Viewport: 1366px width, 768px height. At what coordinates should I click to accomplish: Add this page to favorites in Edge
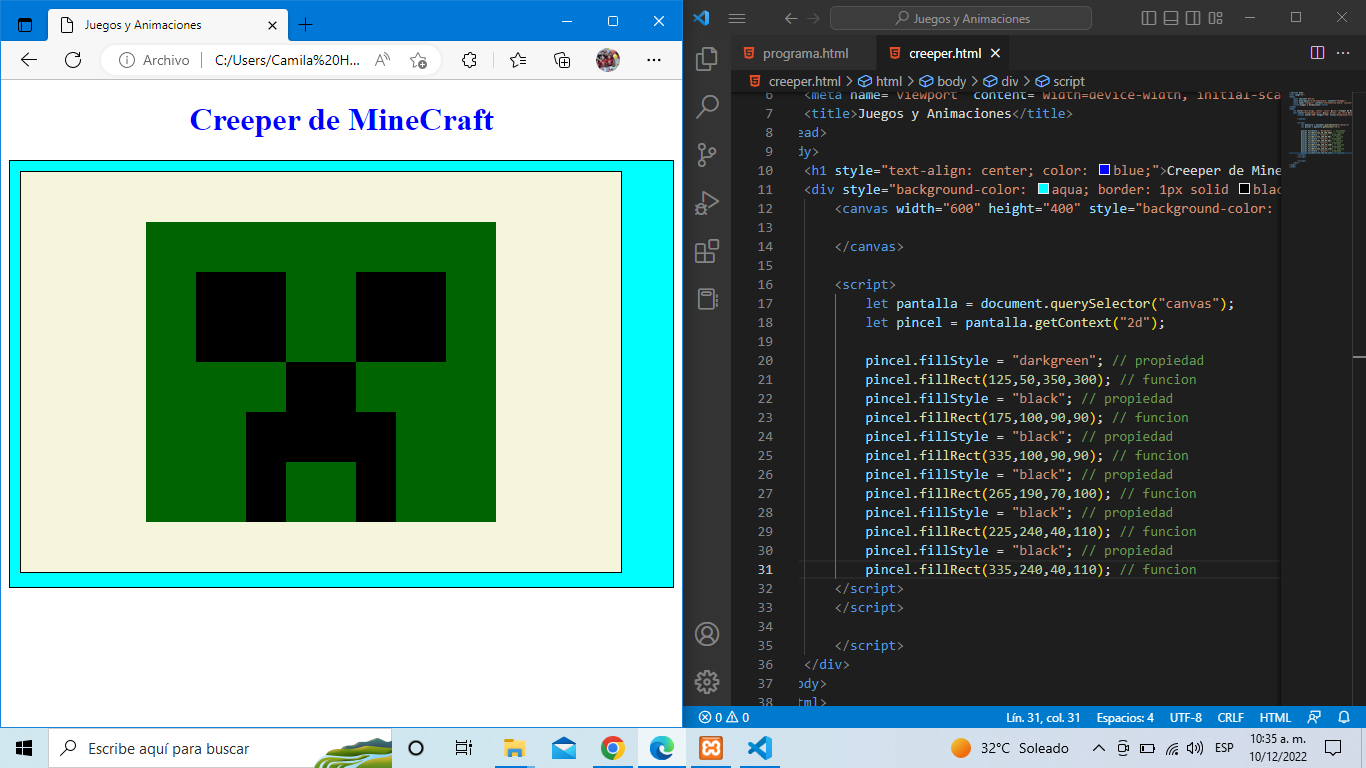[x=418, y=60]
